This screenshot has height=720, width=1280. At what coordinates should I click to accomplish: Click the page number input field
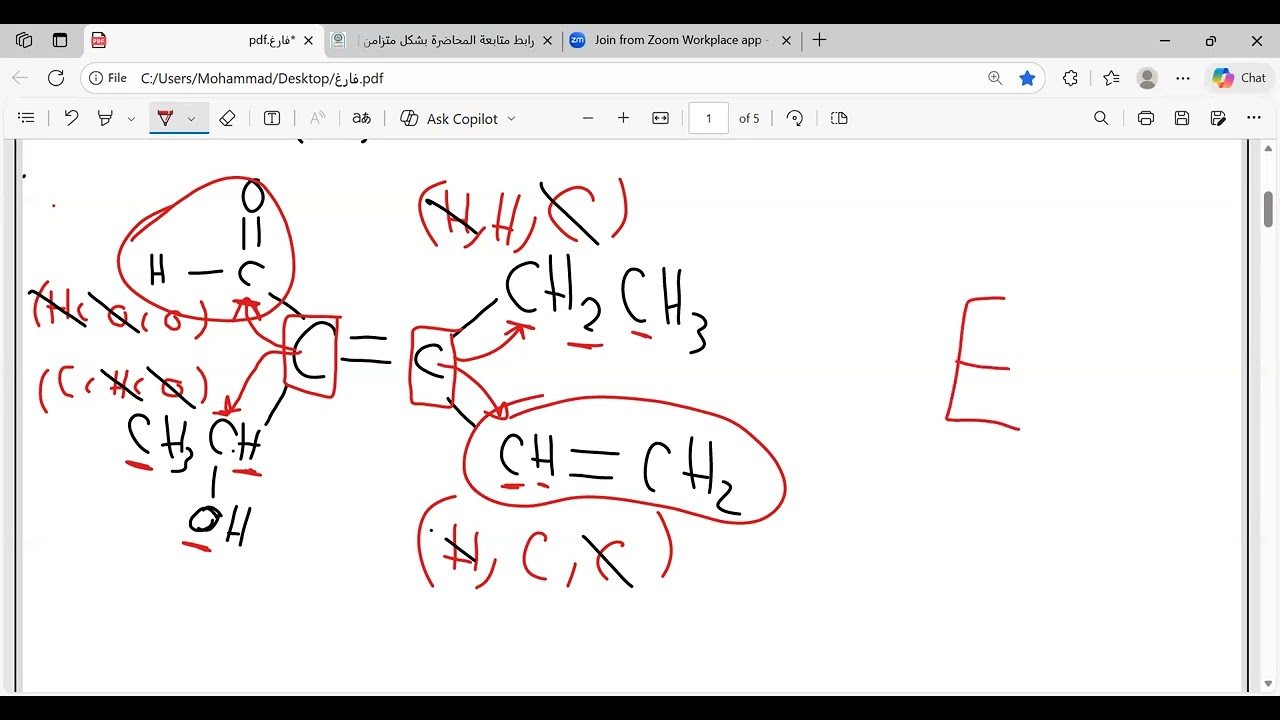[709, 118]
